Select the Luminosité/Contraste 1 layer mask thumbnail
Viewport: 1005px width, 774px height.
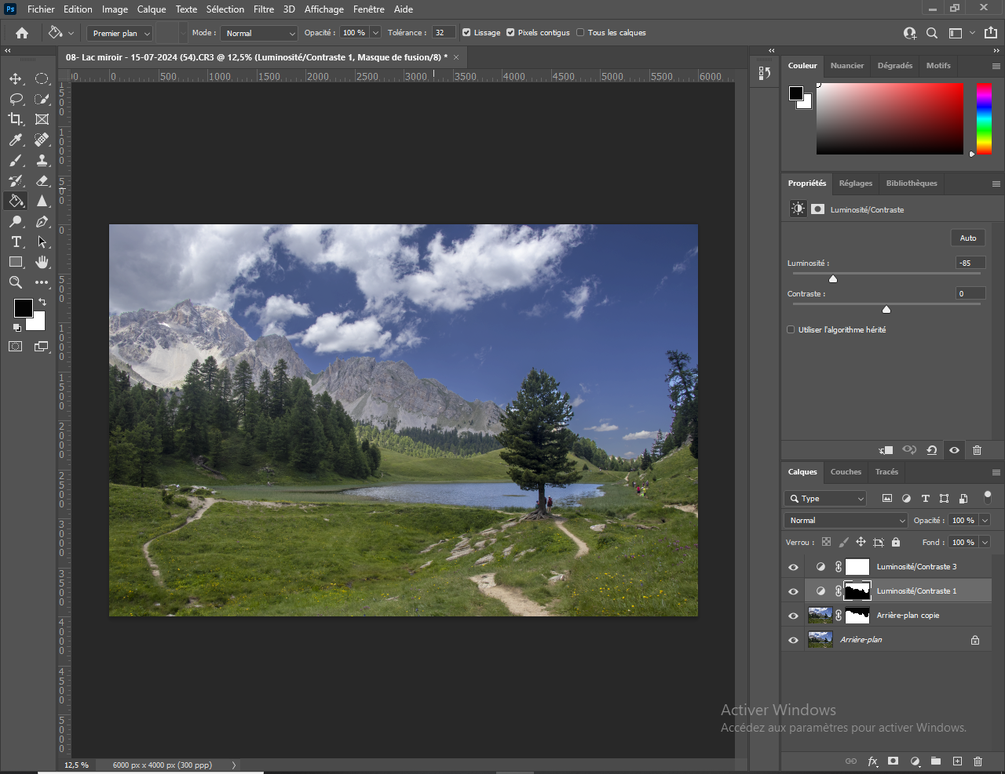tap(857, 591)
